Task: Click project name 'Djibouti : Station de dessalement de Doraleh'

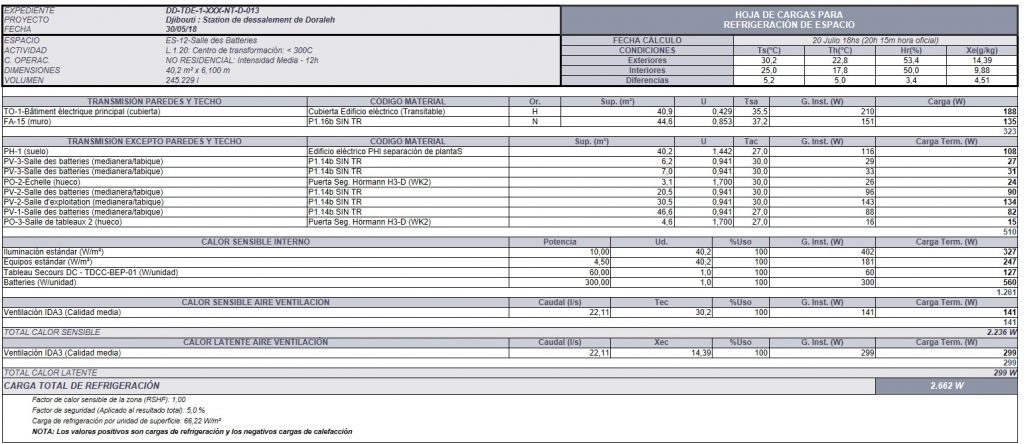Action: pos(251,20)
